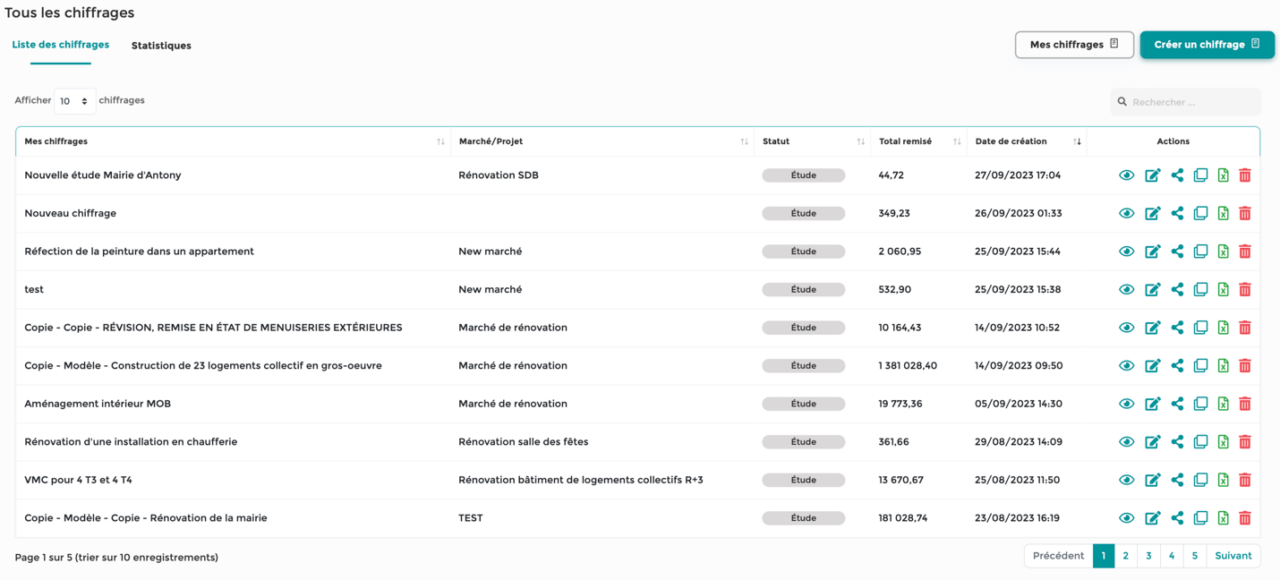View details of Nouvelle étude Mairie d'Antony
Viewport: 1280px width, 580px height.
[1127, 174]
